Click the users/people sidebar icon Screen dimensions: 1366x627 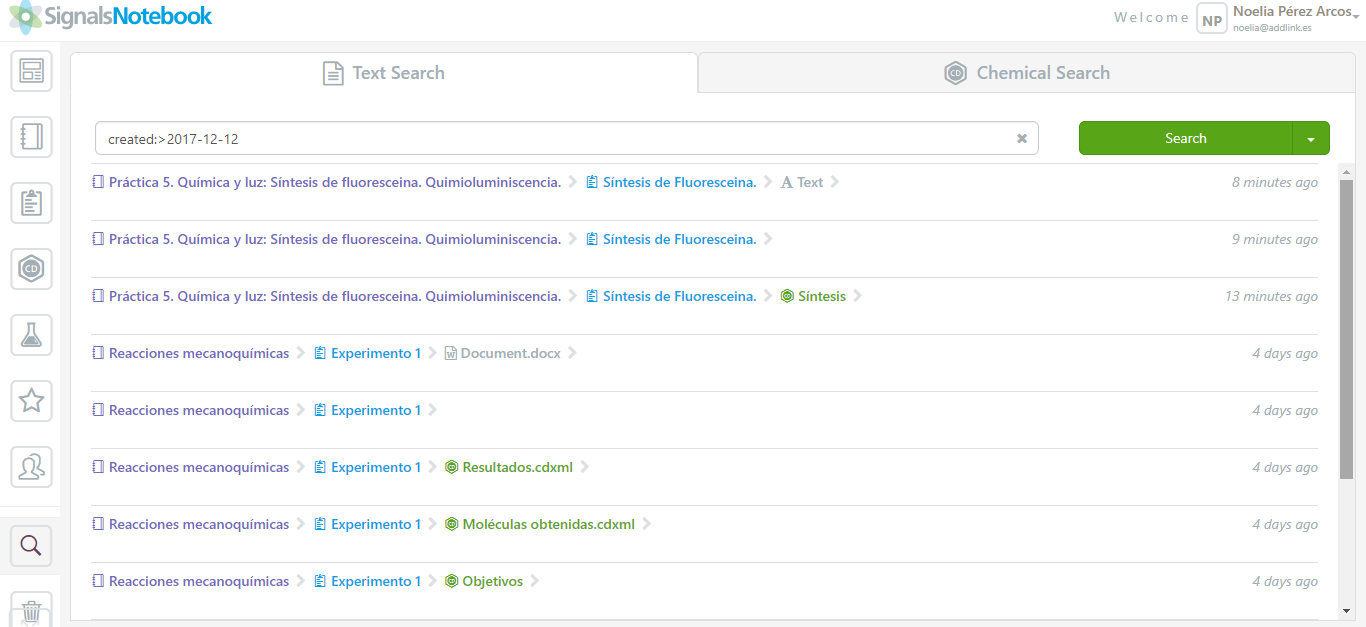tap(31, 466)
